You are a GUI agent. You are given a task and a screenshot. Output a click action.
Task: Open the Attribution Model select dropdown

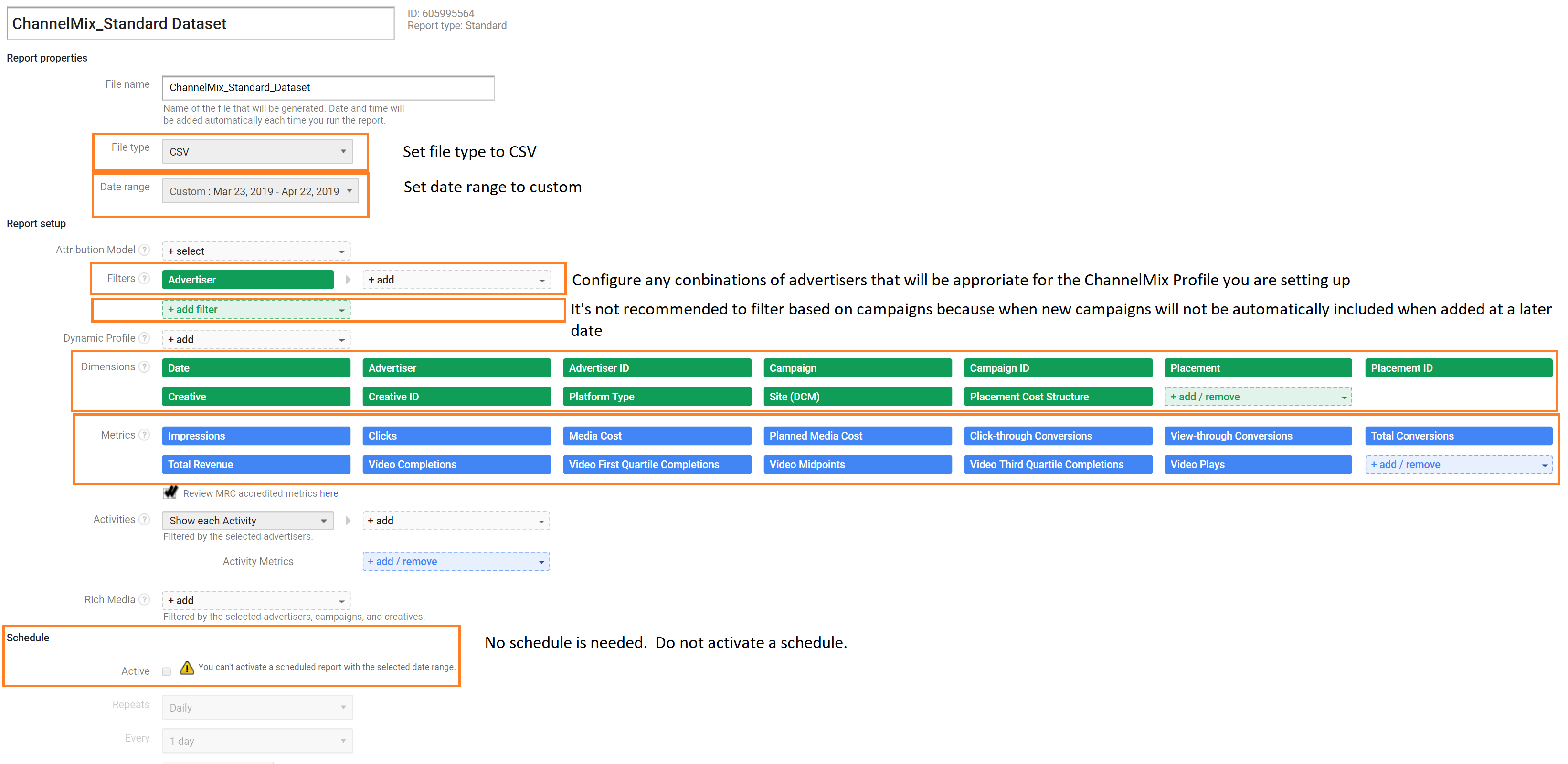pyautogui.click(x=256, y=251)
